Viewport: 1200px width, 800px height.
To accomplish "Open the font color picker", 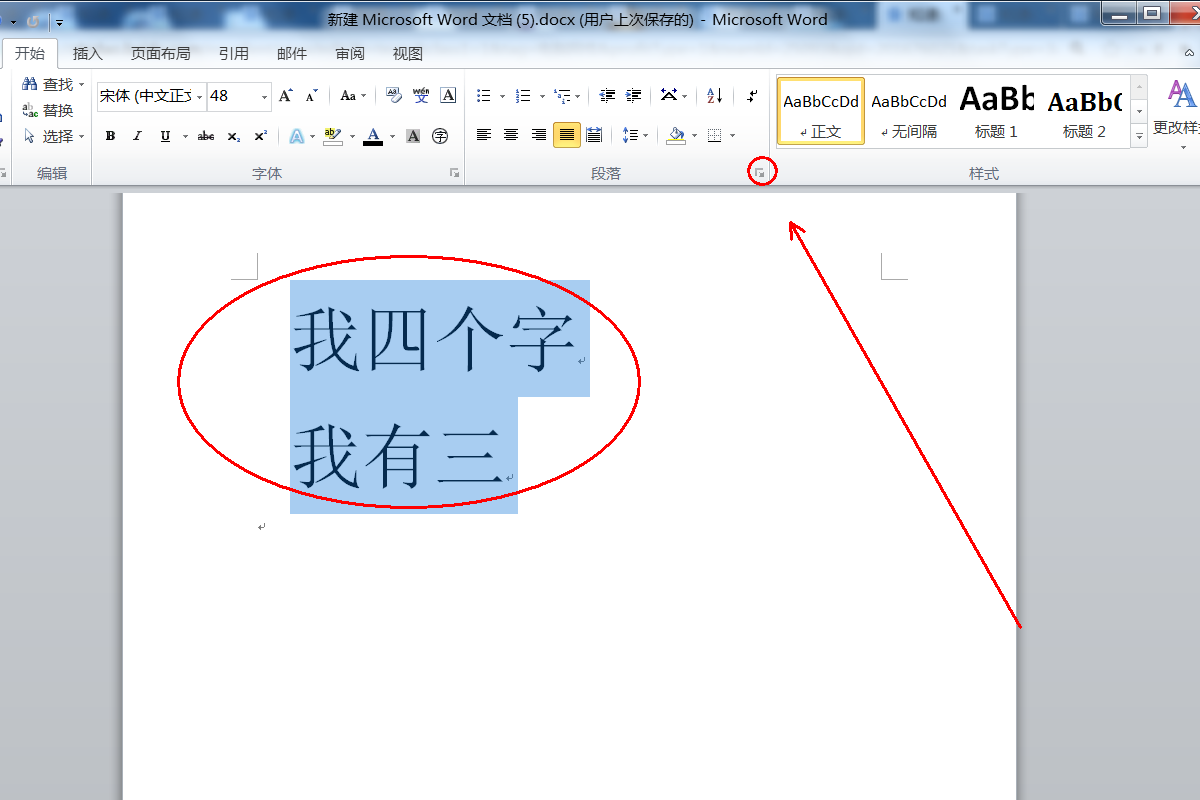I will (390, 136).
